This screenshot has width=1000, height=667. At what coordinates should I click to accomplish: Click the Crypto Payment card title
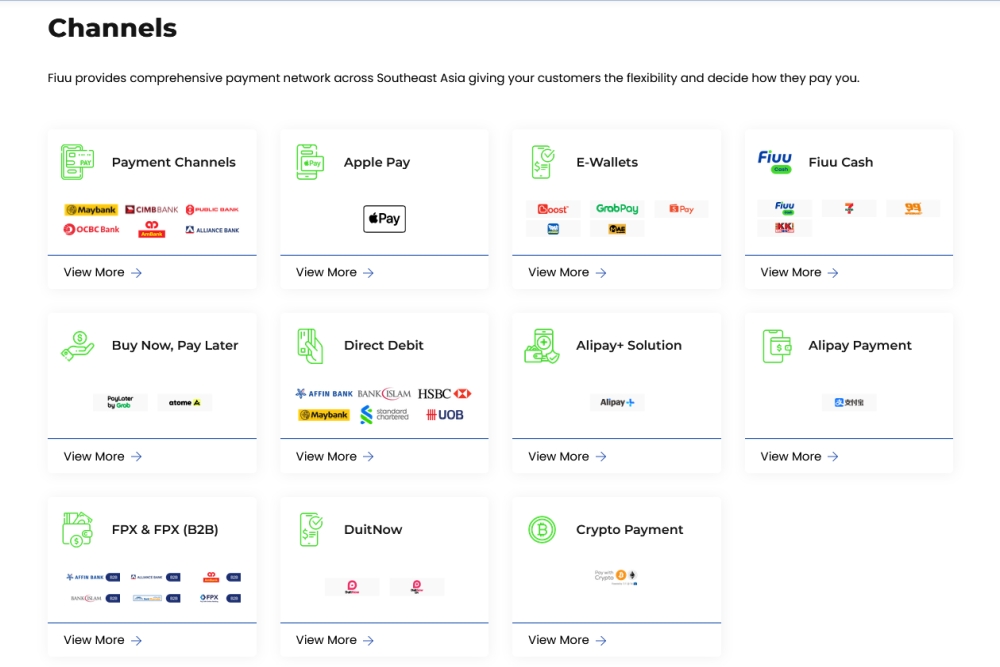click(629, 529)
